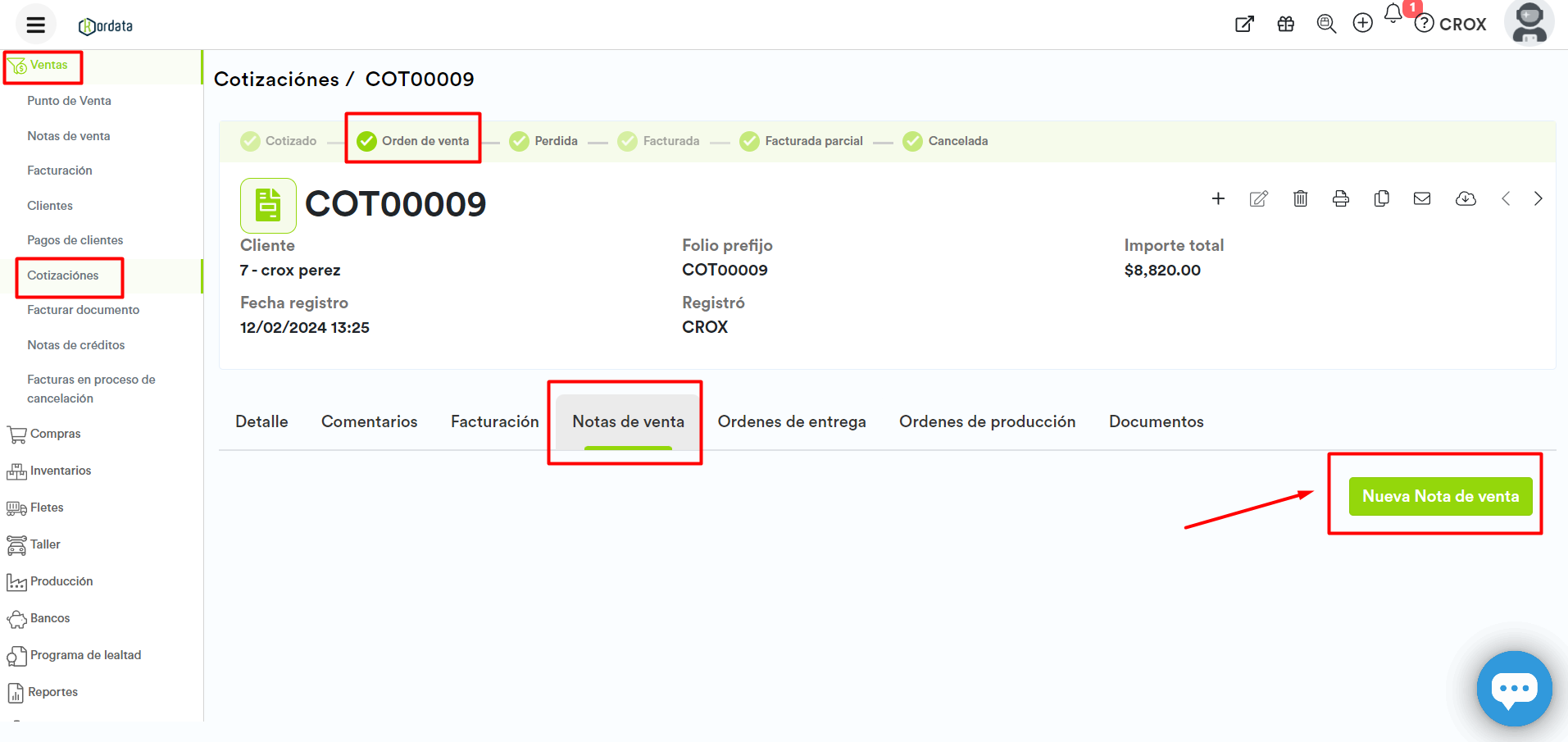Expand the Compras sidebar section
This screenshot has height=742, width=1568.
click(x=55, y=434)
